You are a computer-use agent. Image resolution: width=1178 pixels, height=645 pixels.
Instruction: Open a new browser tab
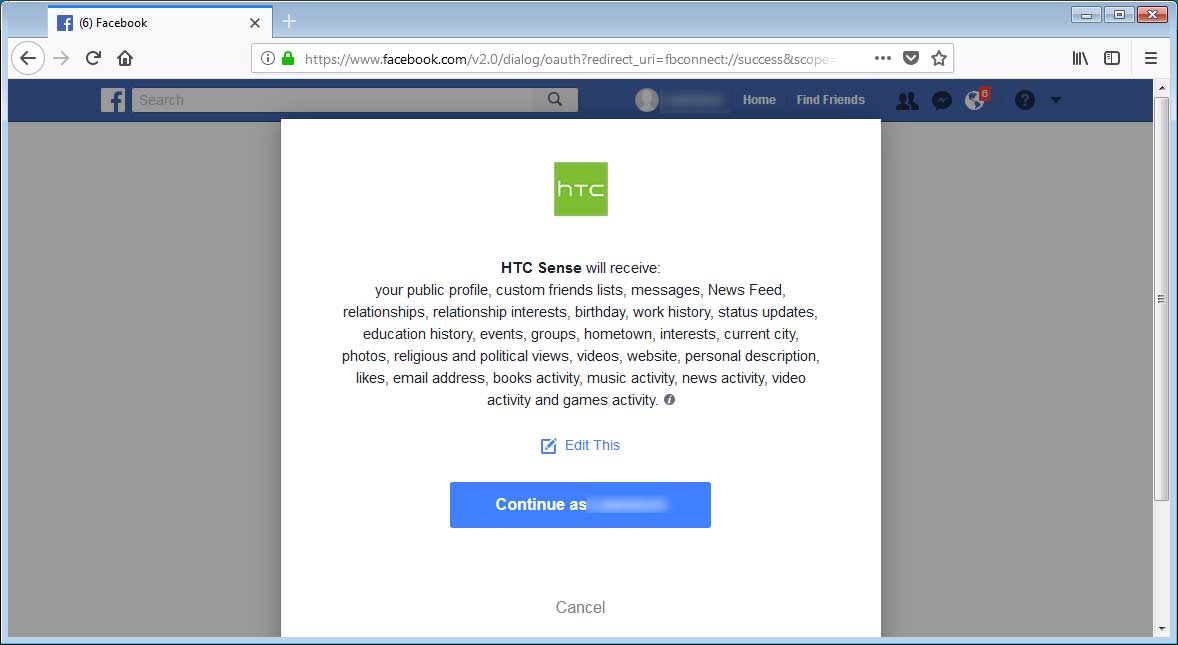tap(288, 22)
